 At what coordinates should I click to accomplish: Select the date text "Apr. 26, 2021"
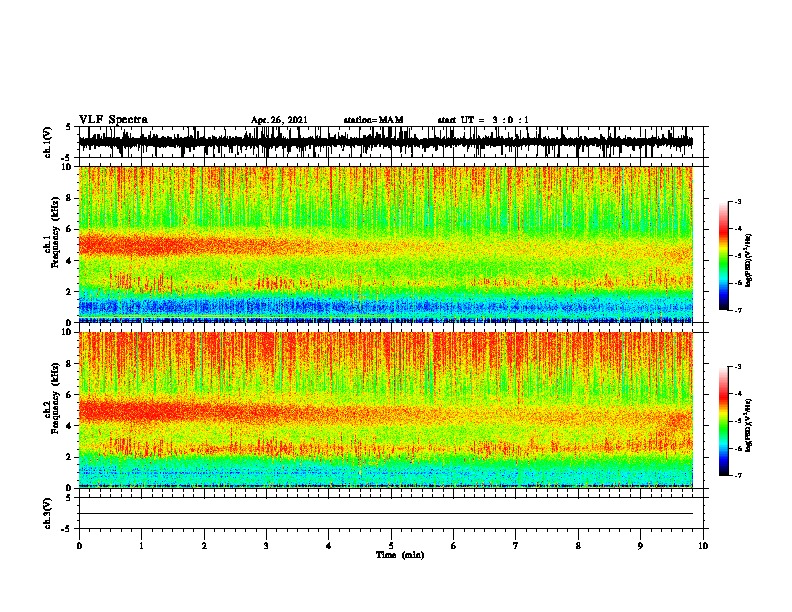coord(279,120)
